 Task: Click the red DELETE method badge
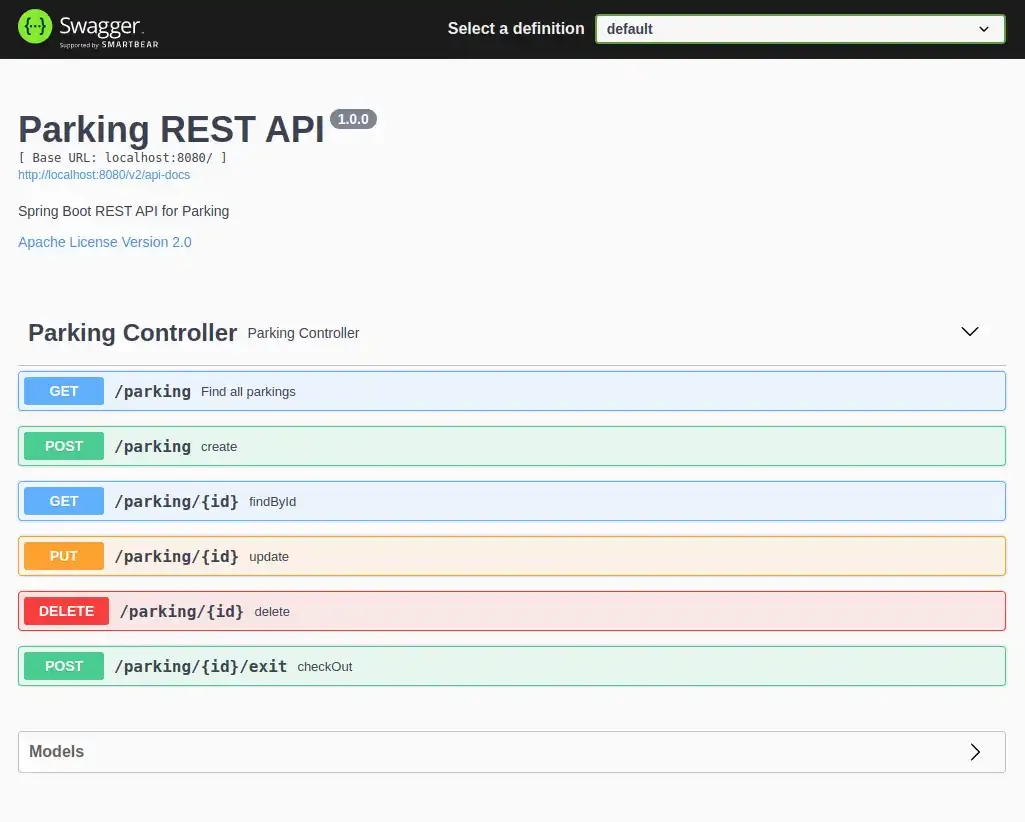(x=66, y=611)
